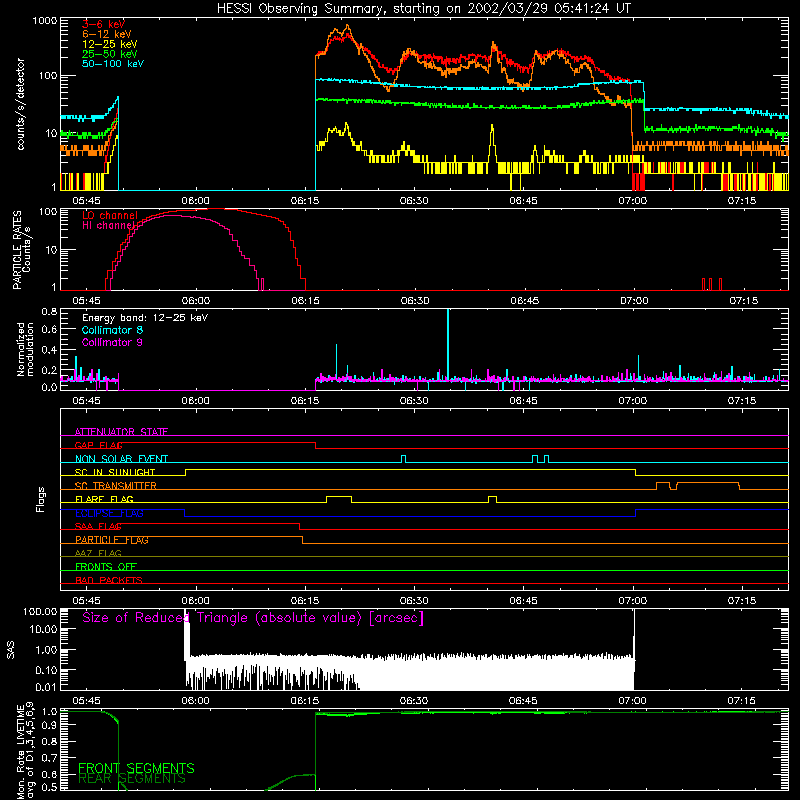
Task: Select the cyan 50-100 keV legend entry
Action: pyautogui.click(x=113, y=64)
